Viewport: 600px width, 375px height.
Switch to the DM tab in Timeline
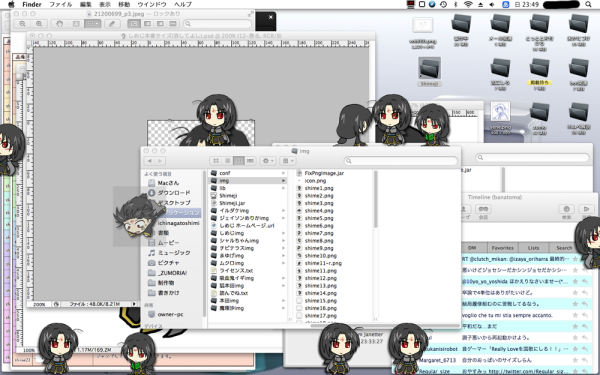click(x=472, y=248)
